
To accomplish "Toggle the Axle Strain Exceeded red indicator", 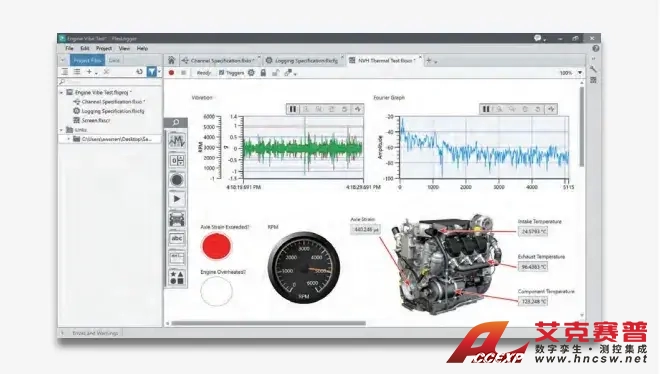I will (x=216, y=247).
